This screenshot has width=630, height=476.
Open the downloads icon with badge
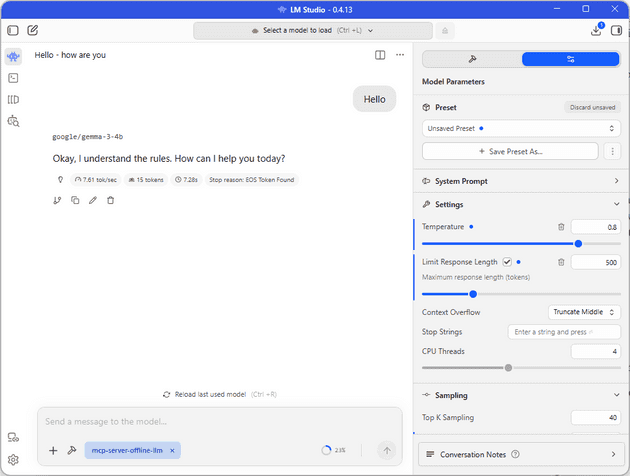coord(596,30)
